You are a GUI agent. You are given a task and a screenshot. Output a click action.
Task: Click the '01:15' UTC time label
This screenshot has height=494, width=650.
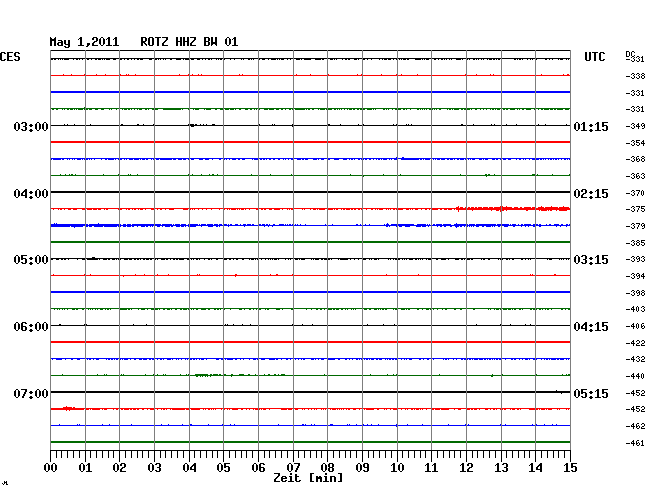tap(591, 126)
